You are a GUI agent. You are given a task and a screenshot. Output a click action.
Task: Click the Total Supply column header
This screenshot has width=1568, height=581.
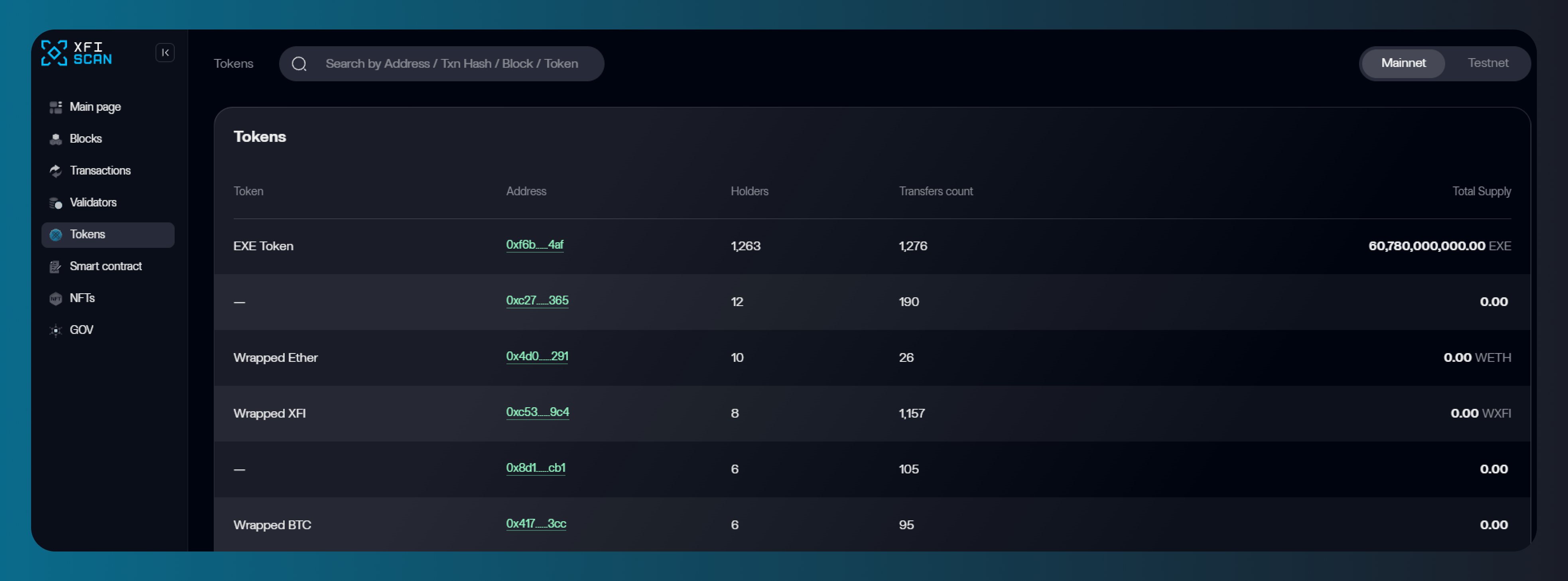tap(1481, 191)
